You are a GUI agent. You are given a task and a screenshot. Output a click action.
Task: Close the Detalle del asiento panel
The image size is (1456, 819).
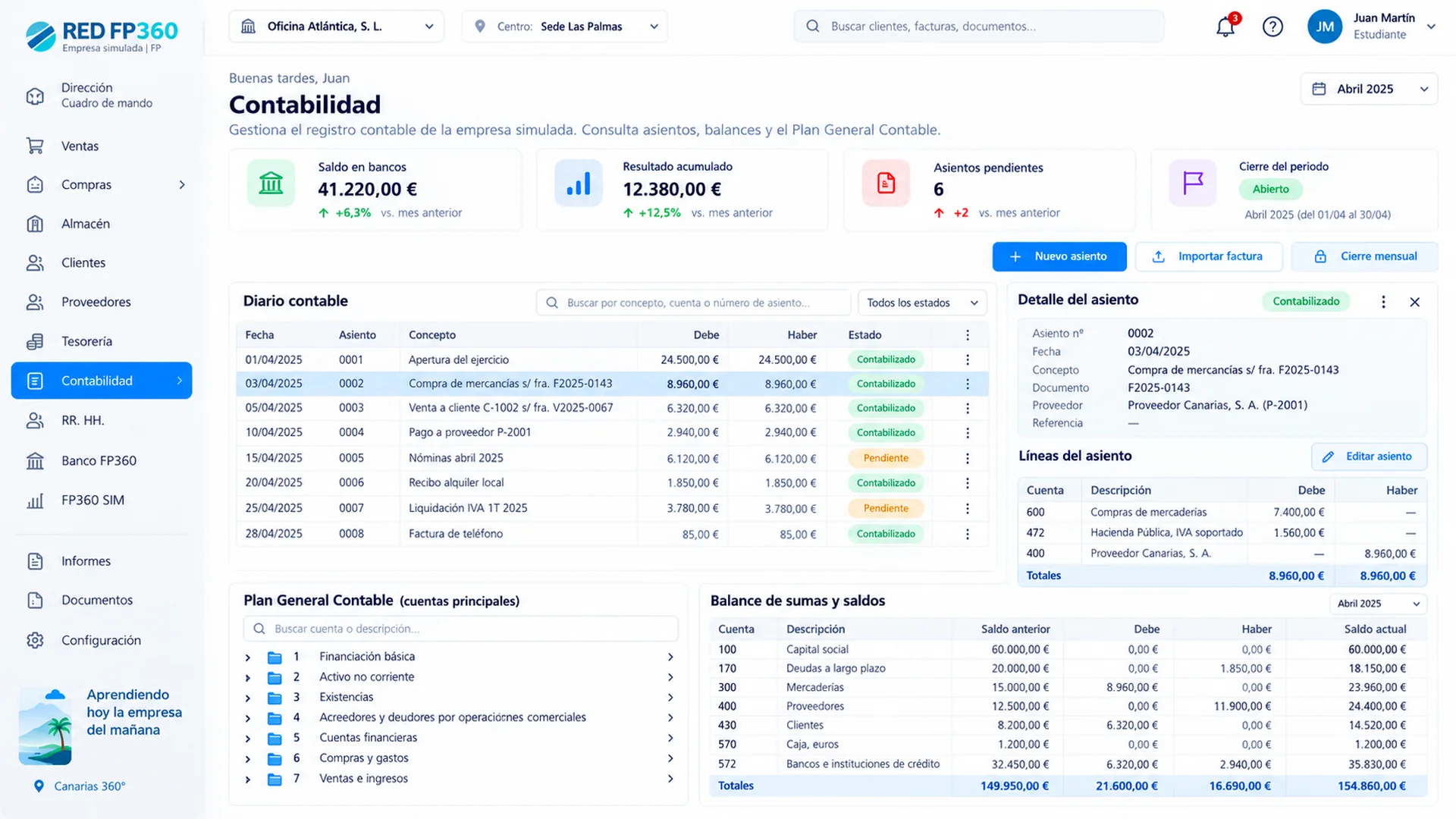point(1414,302)
